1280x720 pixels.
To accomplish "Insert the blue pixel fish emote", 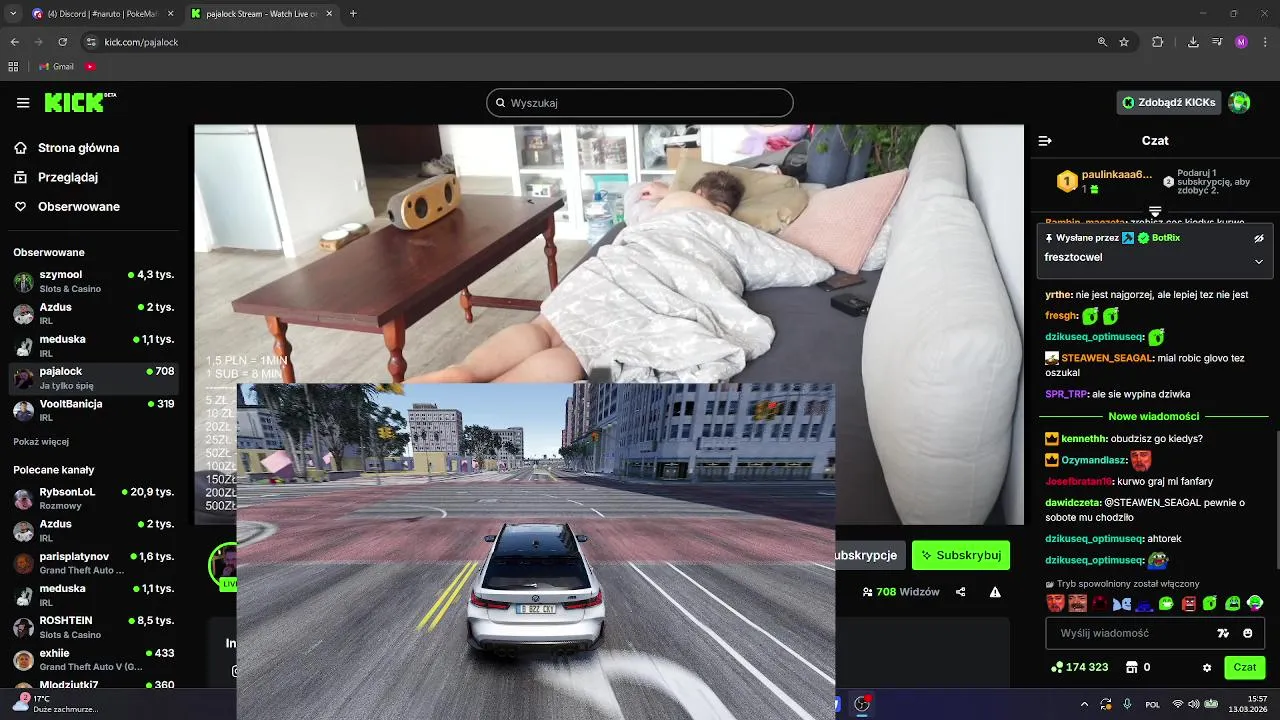I will (x=1122, y=603).
